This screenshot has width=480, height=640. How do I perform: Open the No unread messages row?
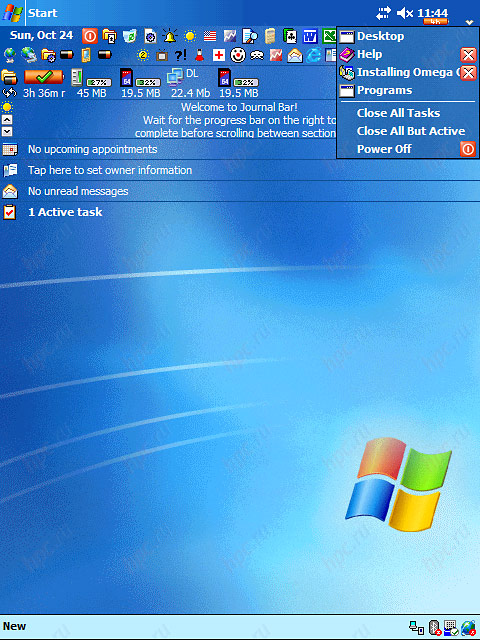tap(240, 191)
